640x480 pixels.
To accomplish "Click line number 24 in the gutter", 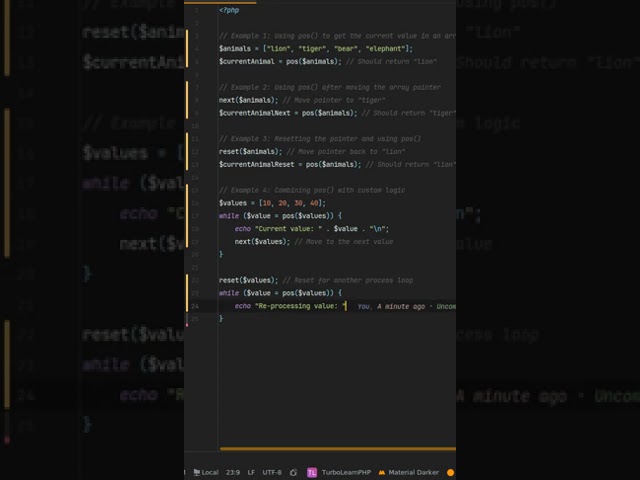I will (195, 306).
